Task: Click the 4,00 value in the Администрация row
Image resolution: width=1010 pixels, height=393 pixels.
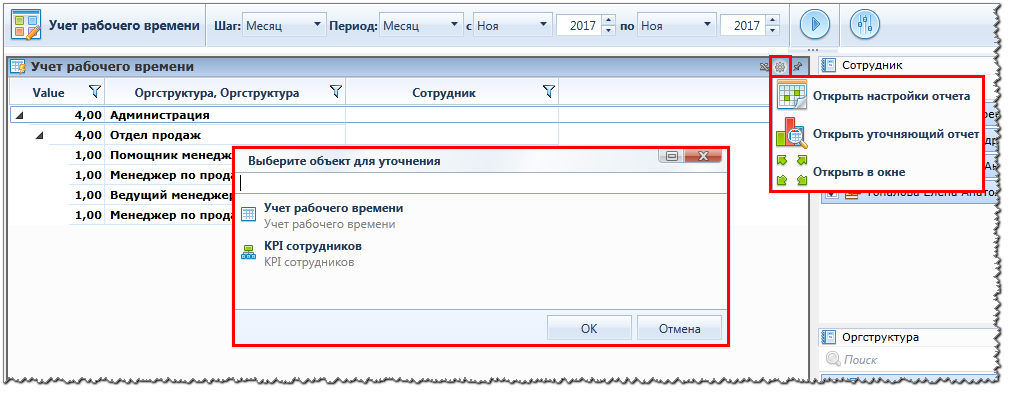Action: (x=89, y=116)
